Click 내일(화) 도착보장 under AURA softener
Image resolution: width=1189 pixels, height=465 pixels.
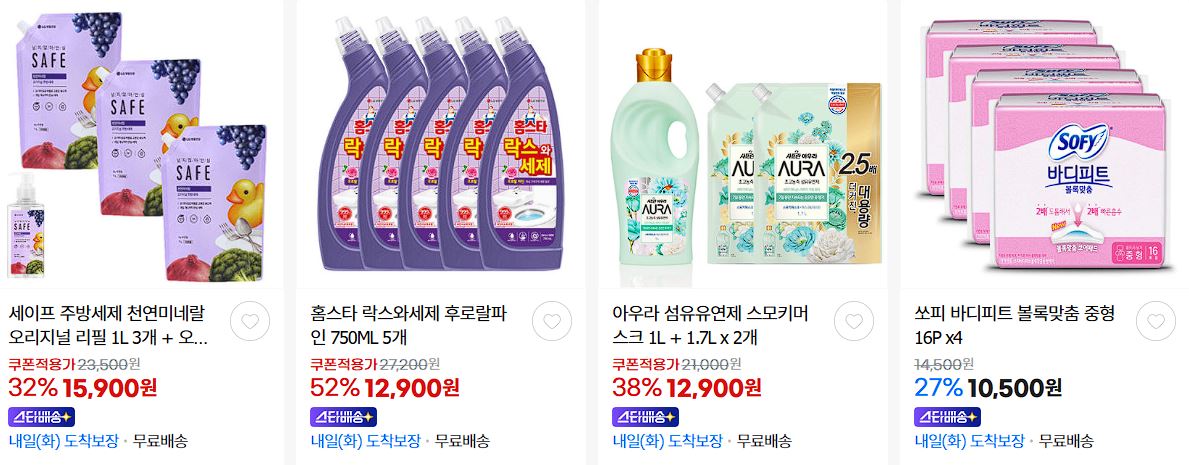point(667,441)
